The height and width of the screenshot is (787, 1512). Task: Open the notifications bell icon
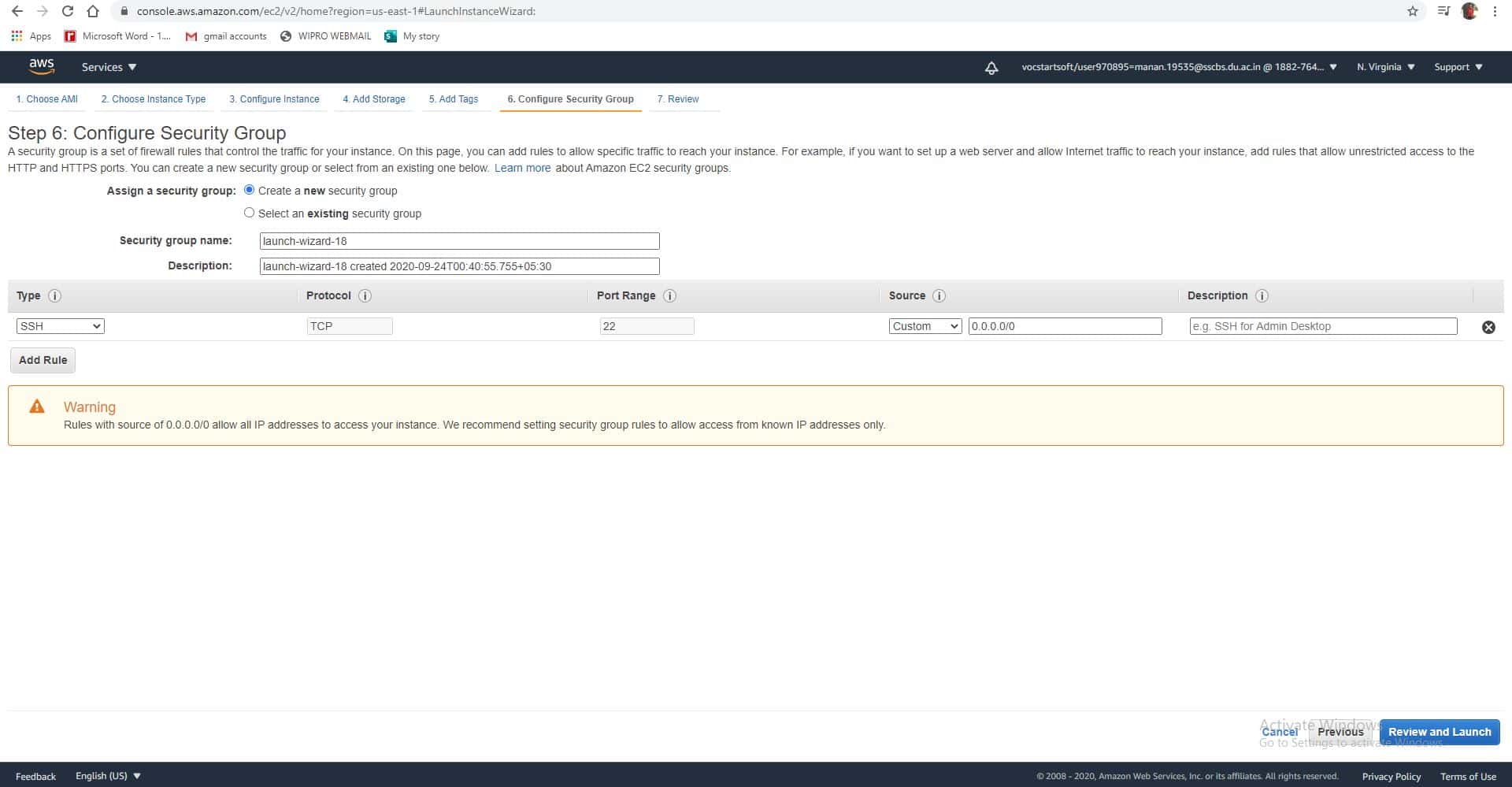[x=991, y=68]
